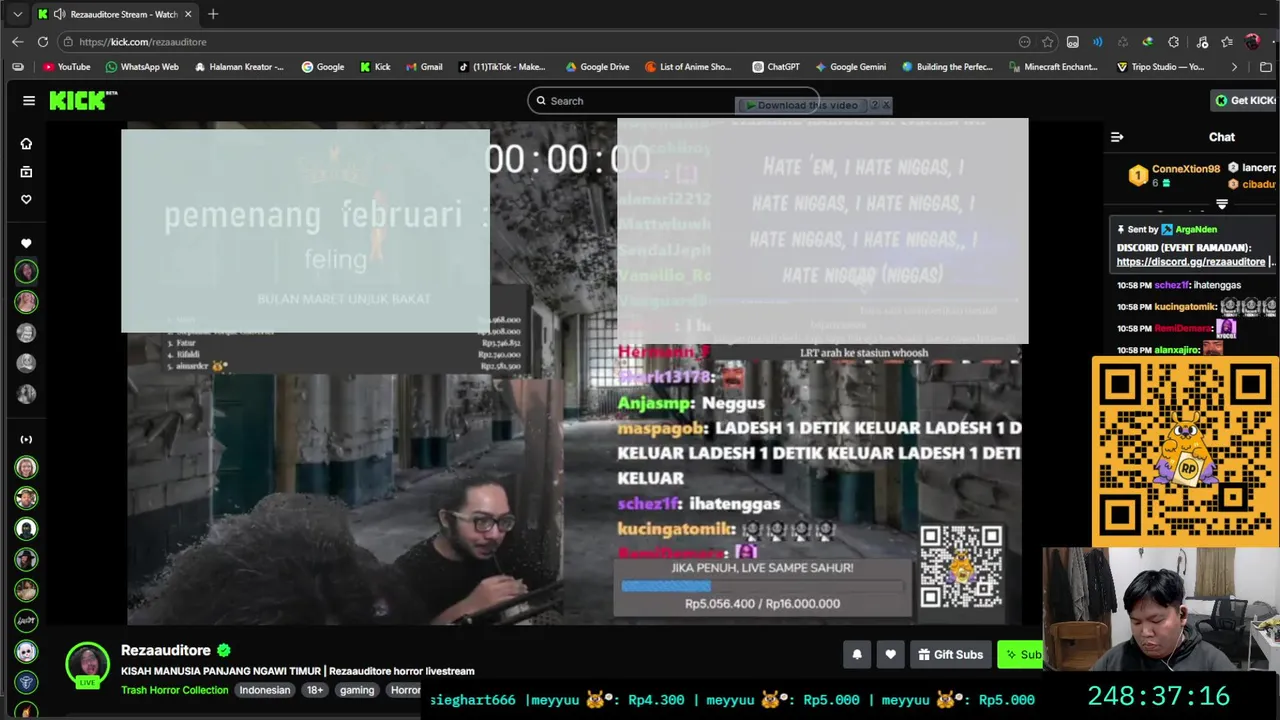Select the 18+ tag
This screenshot has height=720, width=1280.
(x=315, y=690)
